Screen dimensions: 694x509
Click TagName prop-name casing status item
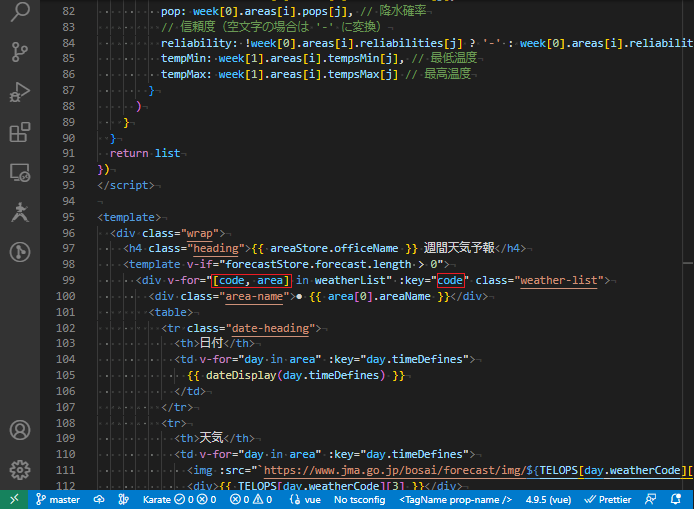coord(455,500)
